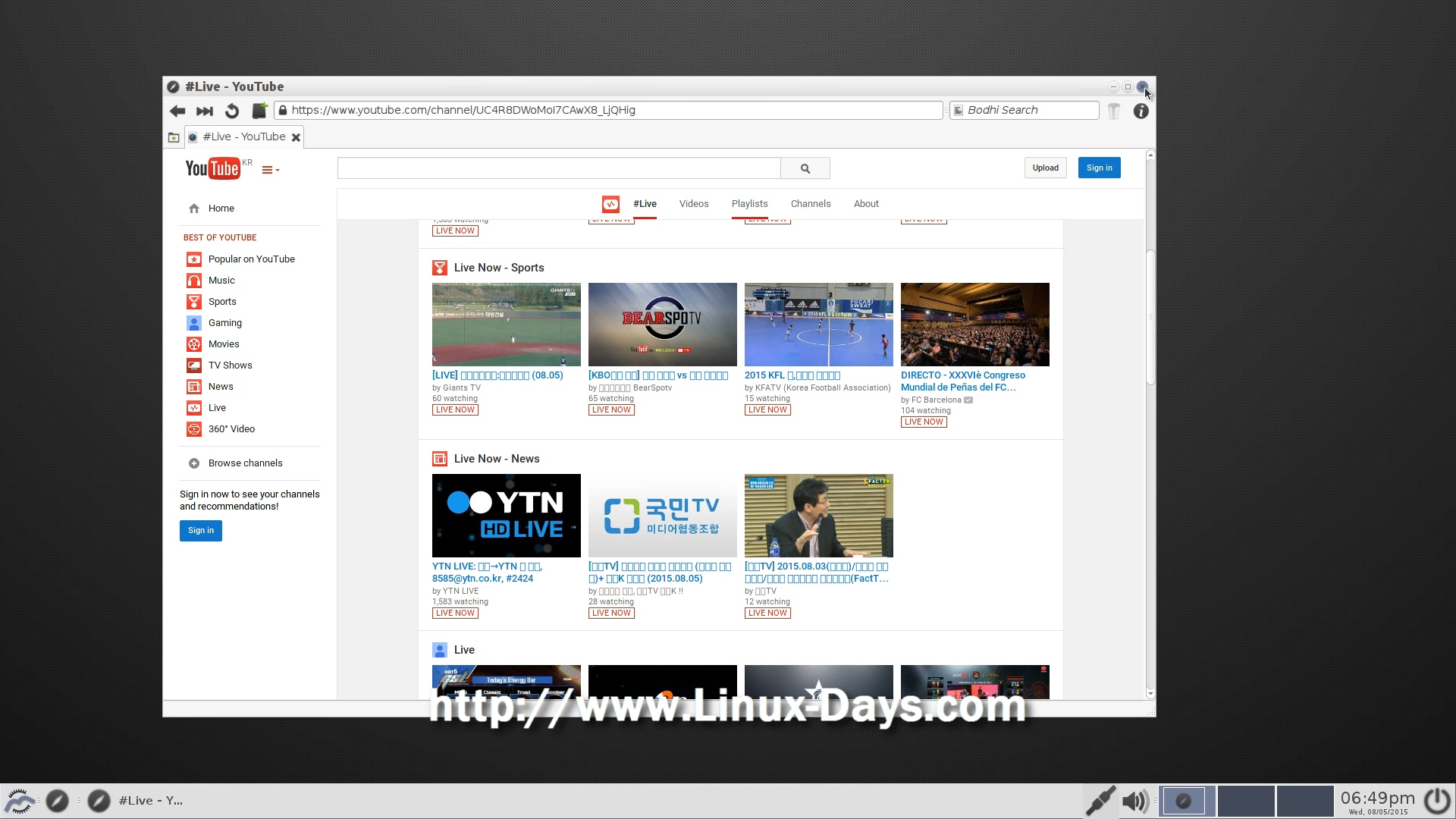Switch to the Channels tab

tap(811, 204)
